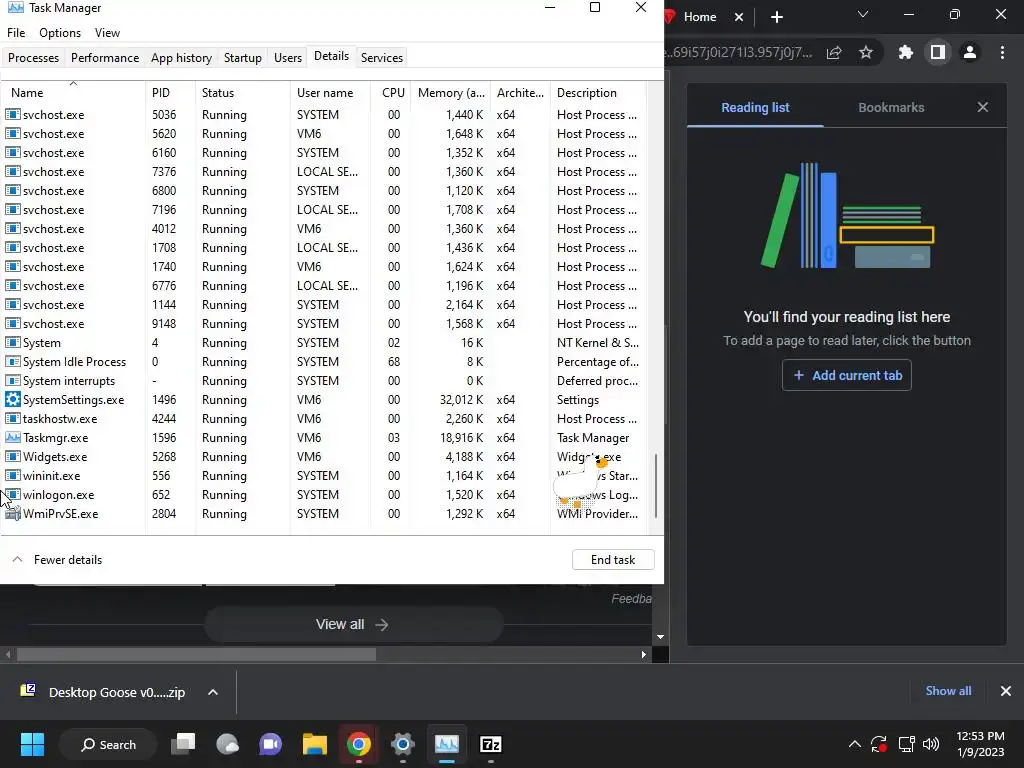Open Chrome tab search dropdown arrow
This screenshot has width=1024, height=768.
click(863, 14)
